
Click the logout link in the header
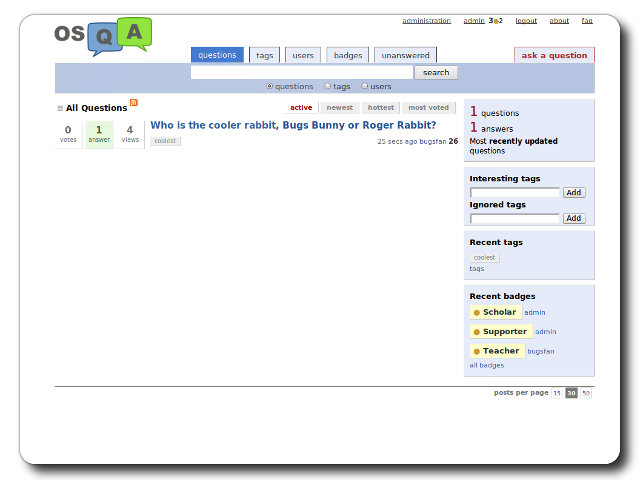point(526,21)
